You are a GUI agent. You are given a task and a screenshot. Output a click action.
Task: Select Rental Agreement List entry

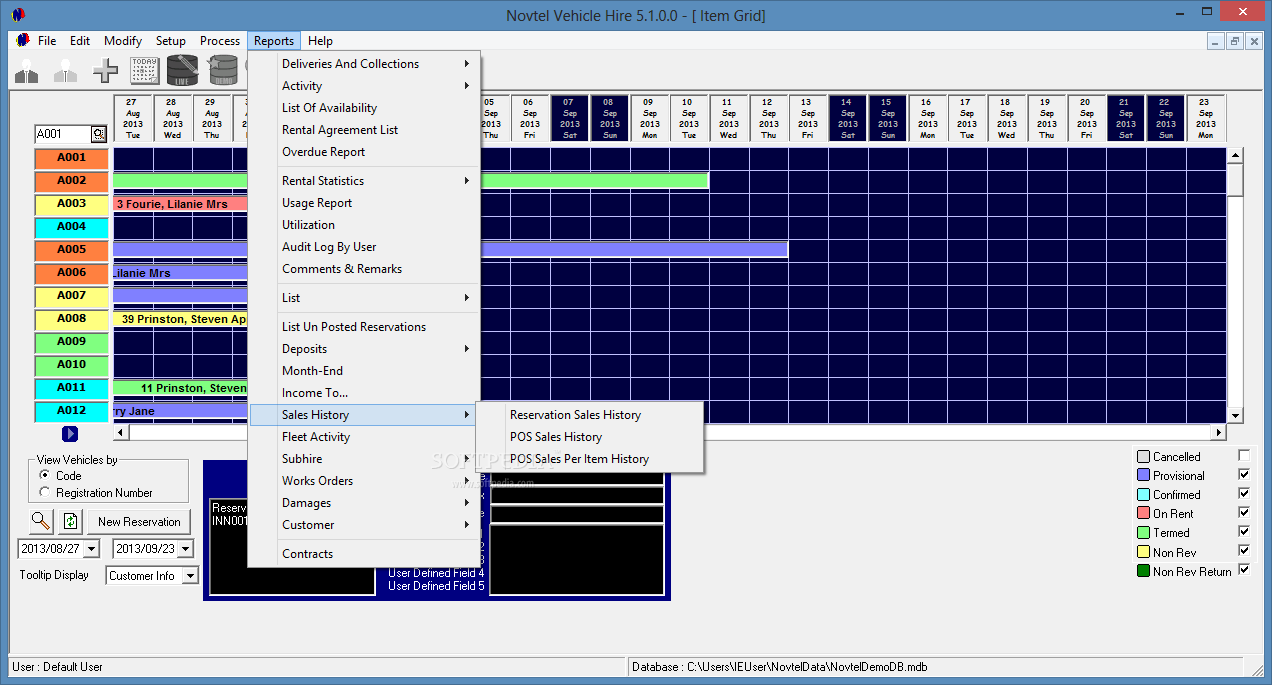[x=365, y=130]
